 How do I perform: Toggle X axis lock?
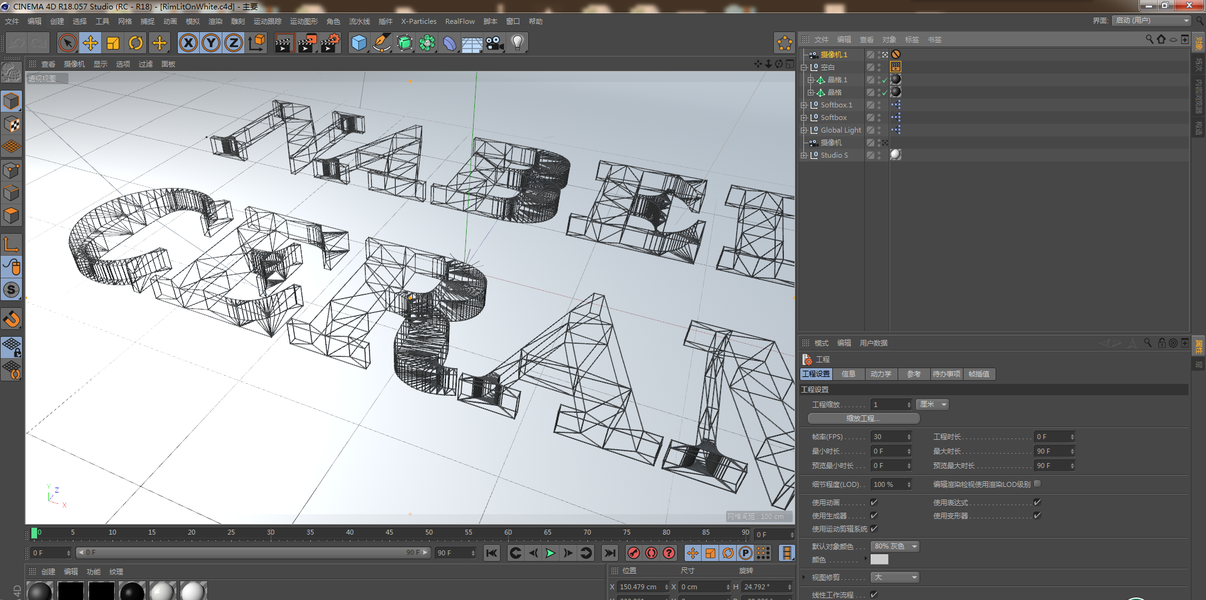[x=188, y=43]
